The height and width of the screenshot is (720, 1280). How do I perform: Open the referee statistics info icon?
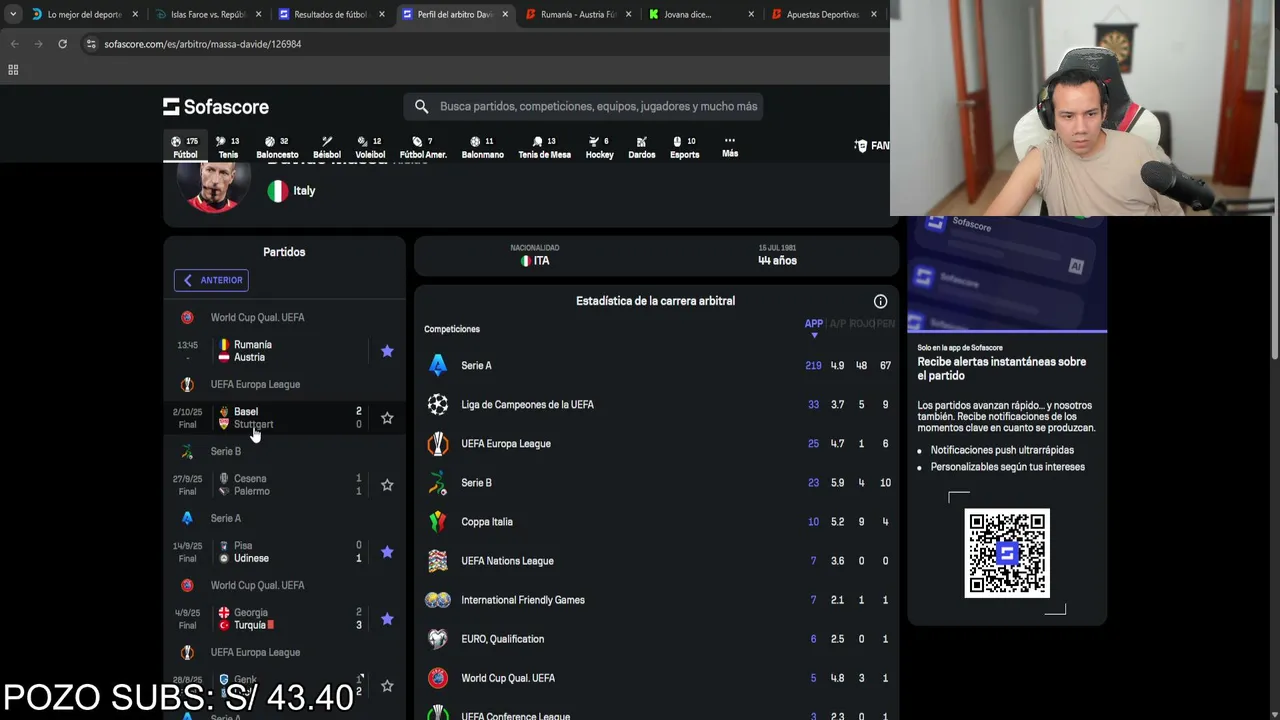[880, 301]
